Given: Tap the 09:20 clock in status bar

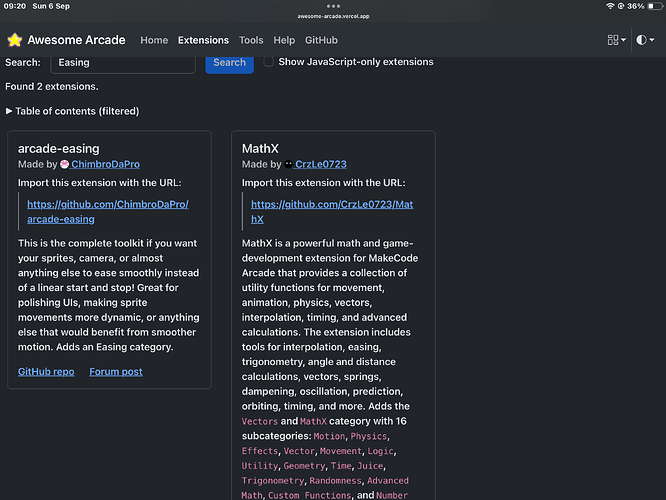Looking at the screenshot, I should coord(15,6).
